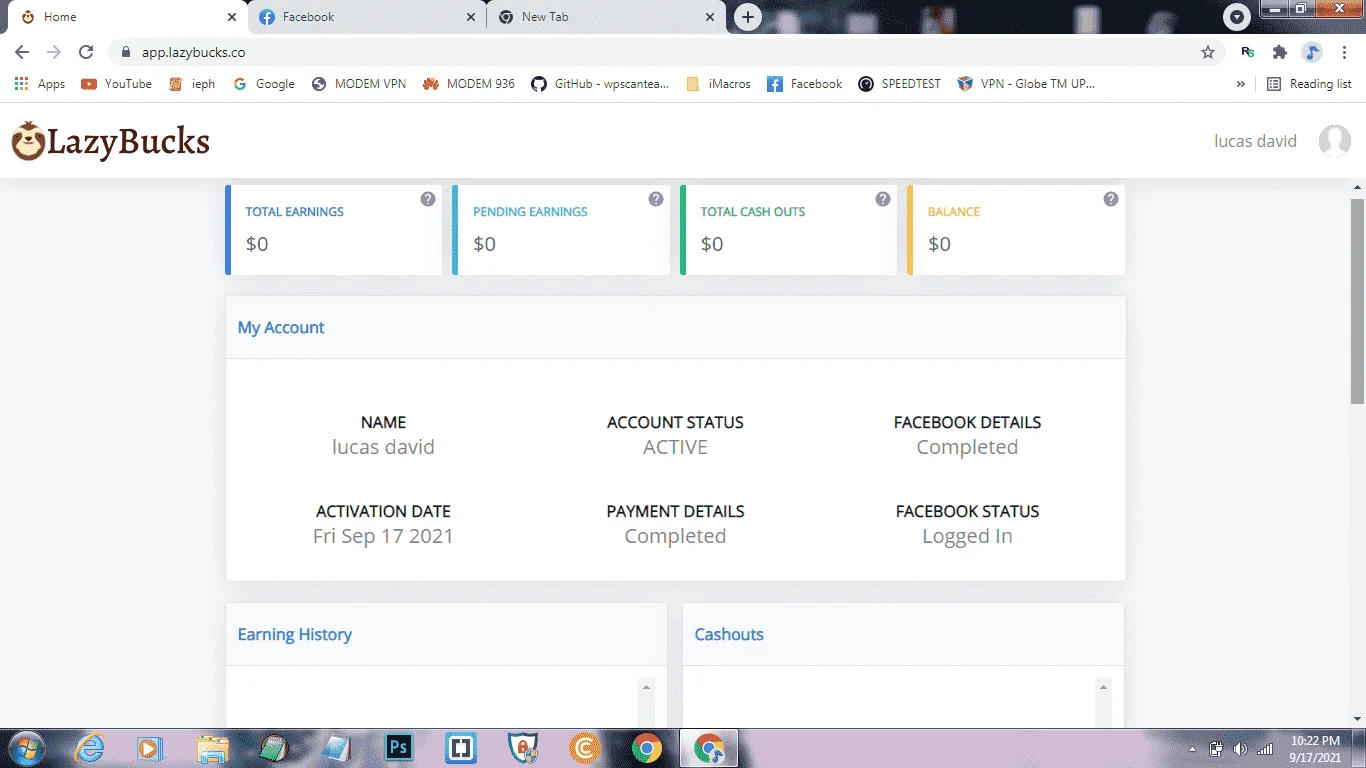This screenshot has height=768, width=1366.
Task: Open help for Total Earnings card
Action: pyautogui.click(x=428, y=199)
